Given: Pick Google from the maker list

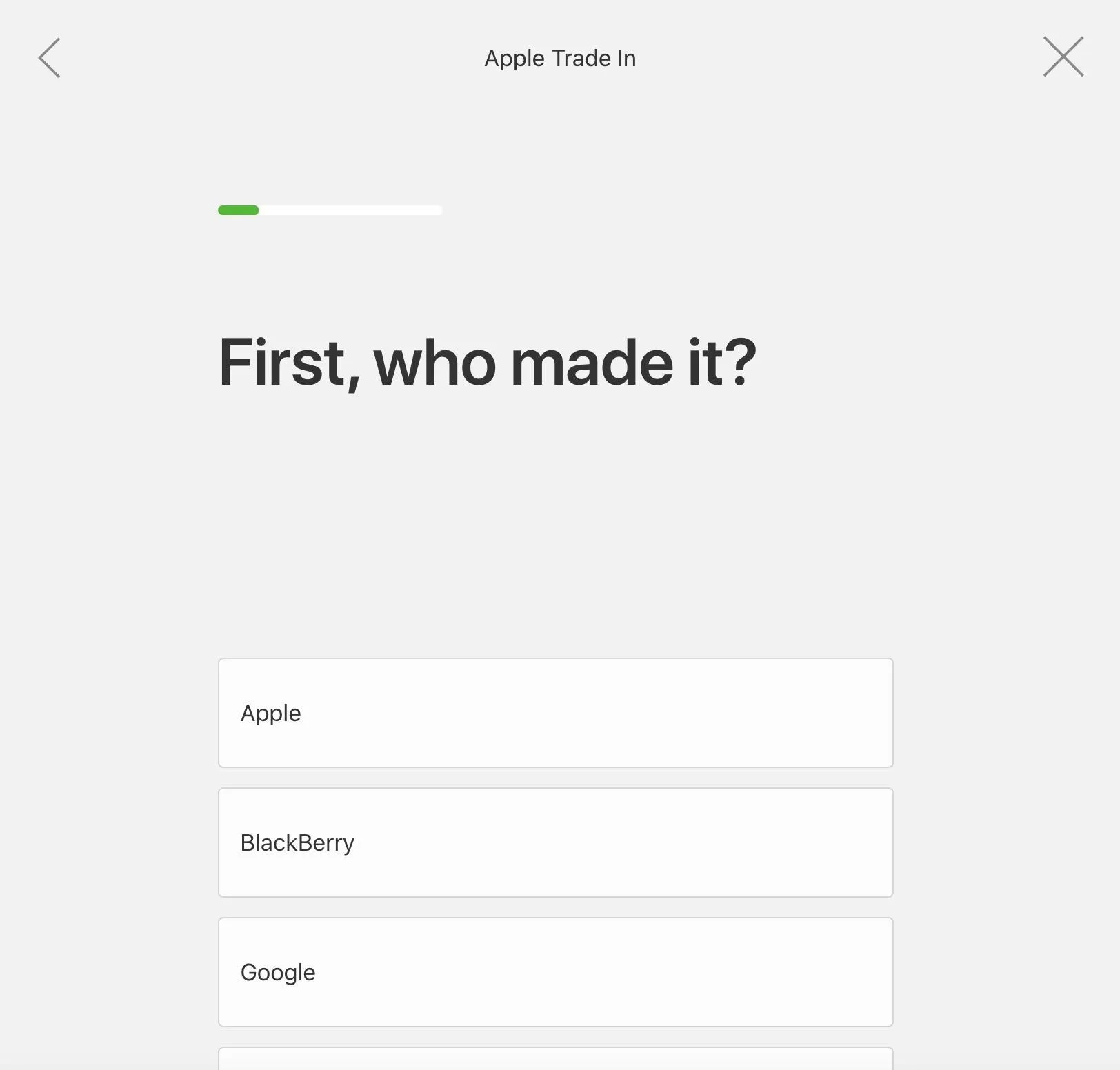Looking at the screenshot, I should (556, 972).
